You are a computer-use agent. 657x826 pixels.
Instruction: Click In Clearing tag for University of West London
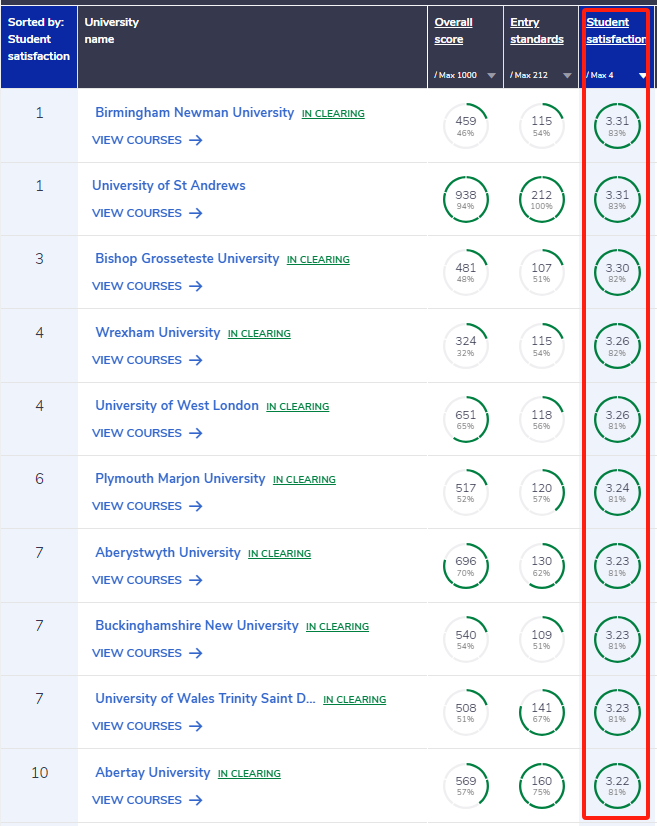coord(298,407)
